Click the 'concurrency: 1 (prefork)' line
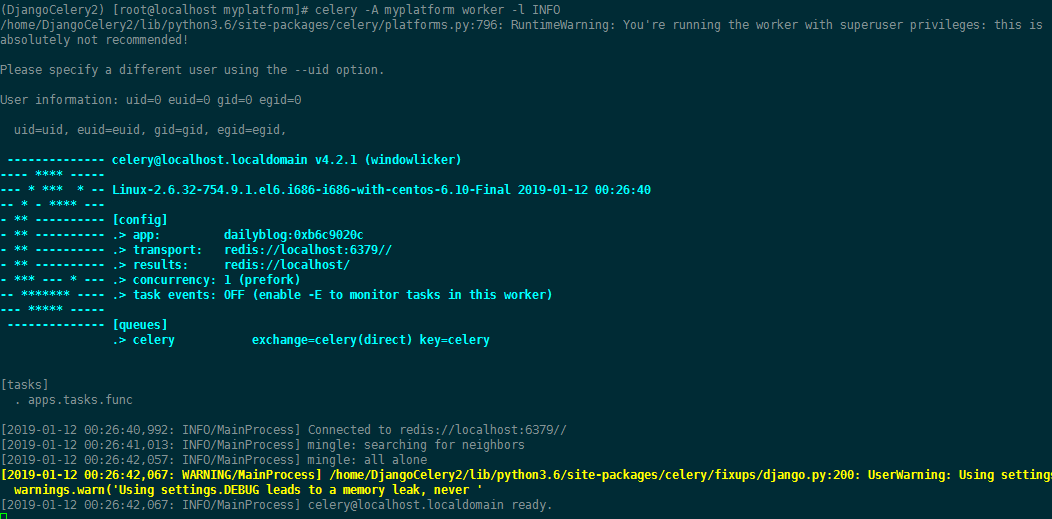The width and height of the screenshot is (1052, 519). pyautogui.click(x=206, y=280)
